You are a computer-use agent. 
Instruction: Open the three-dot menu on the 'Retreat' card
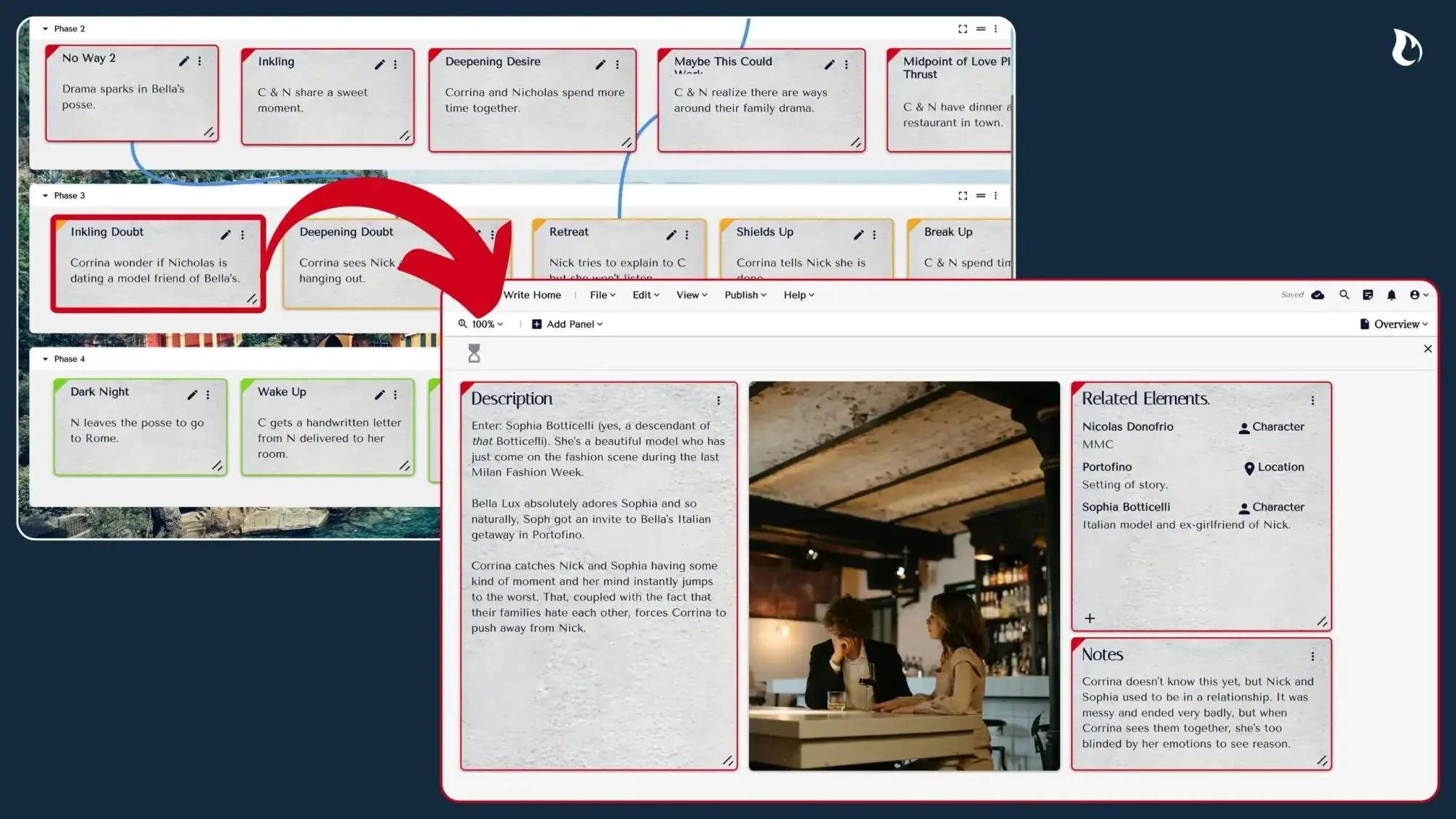[x=687, y=235]
